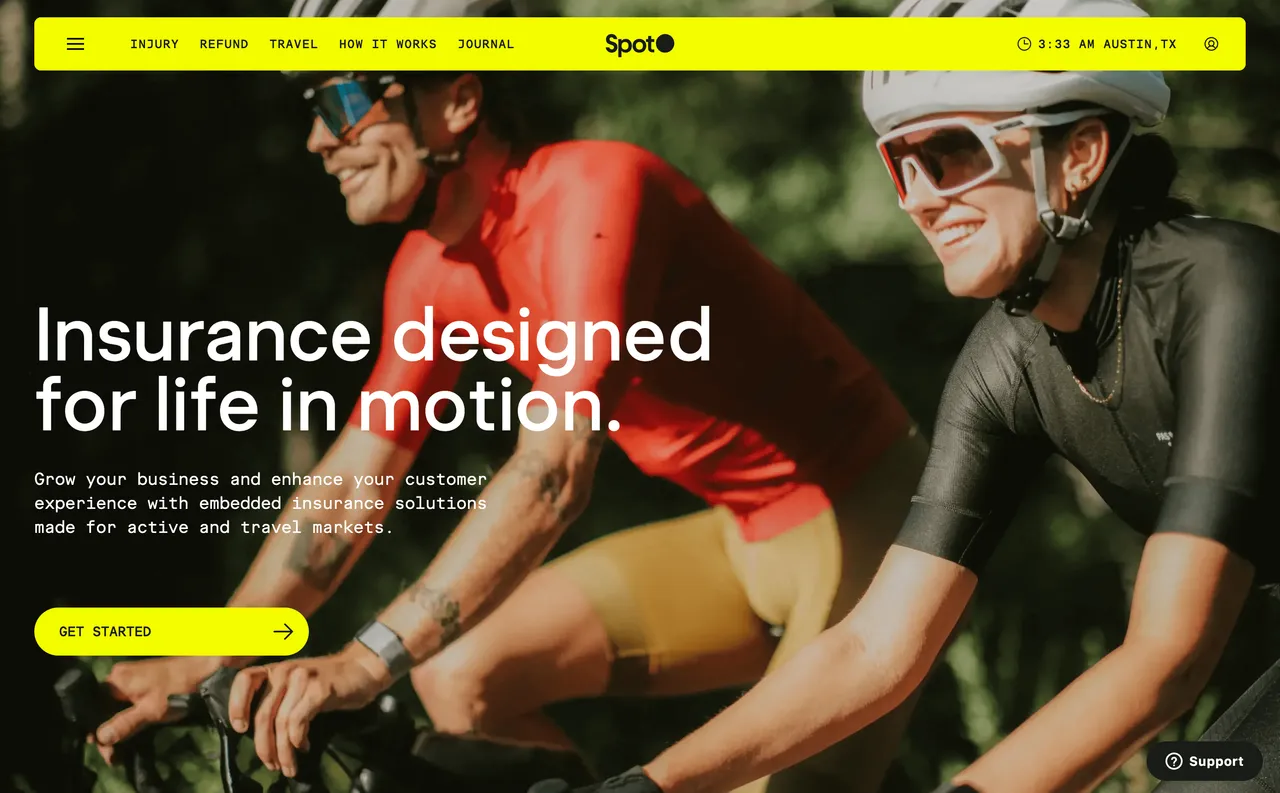
Task: Click the user account profile icon
Action: pyautogui.click(x=1211, y=44)
